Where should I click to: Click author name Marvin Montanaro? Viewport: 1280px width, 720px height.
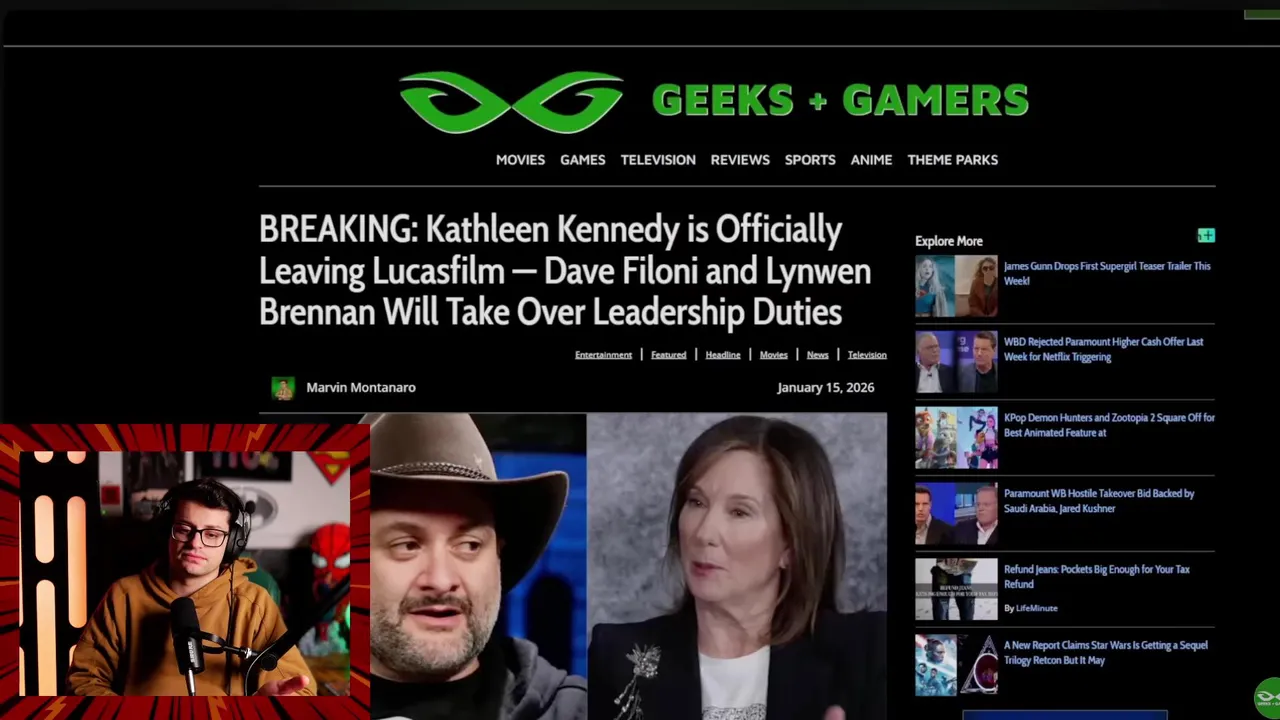[361, 388]
